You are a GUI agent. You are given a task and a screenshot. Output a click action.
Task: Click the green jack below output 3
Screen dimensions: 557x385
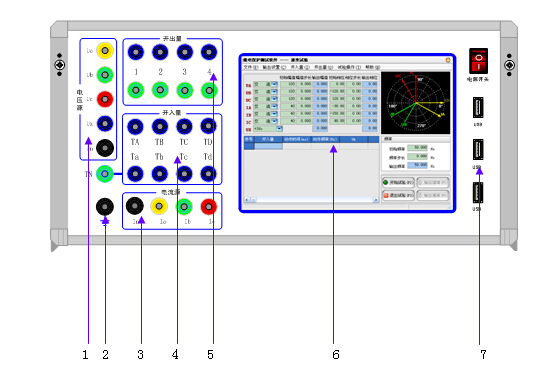tap(185, 90)
